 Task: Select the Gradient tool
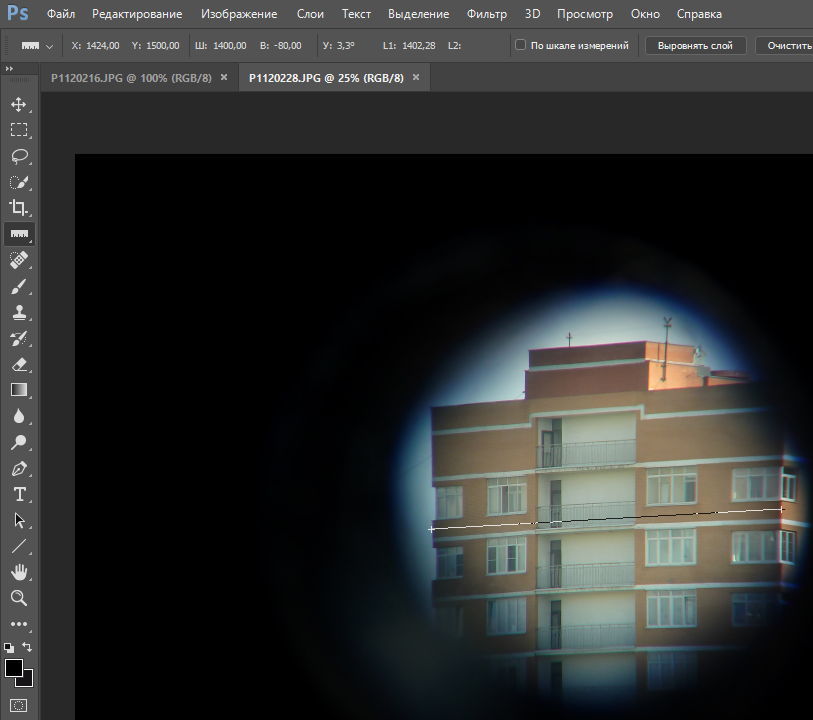pos(19,390)
